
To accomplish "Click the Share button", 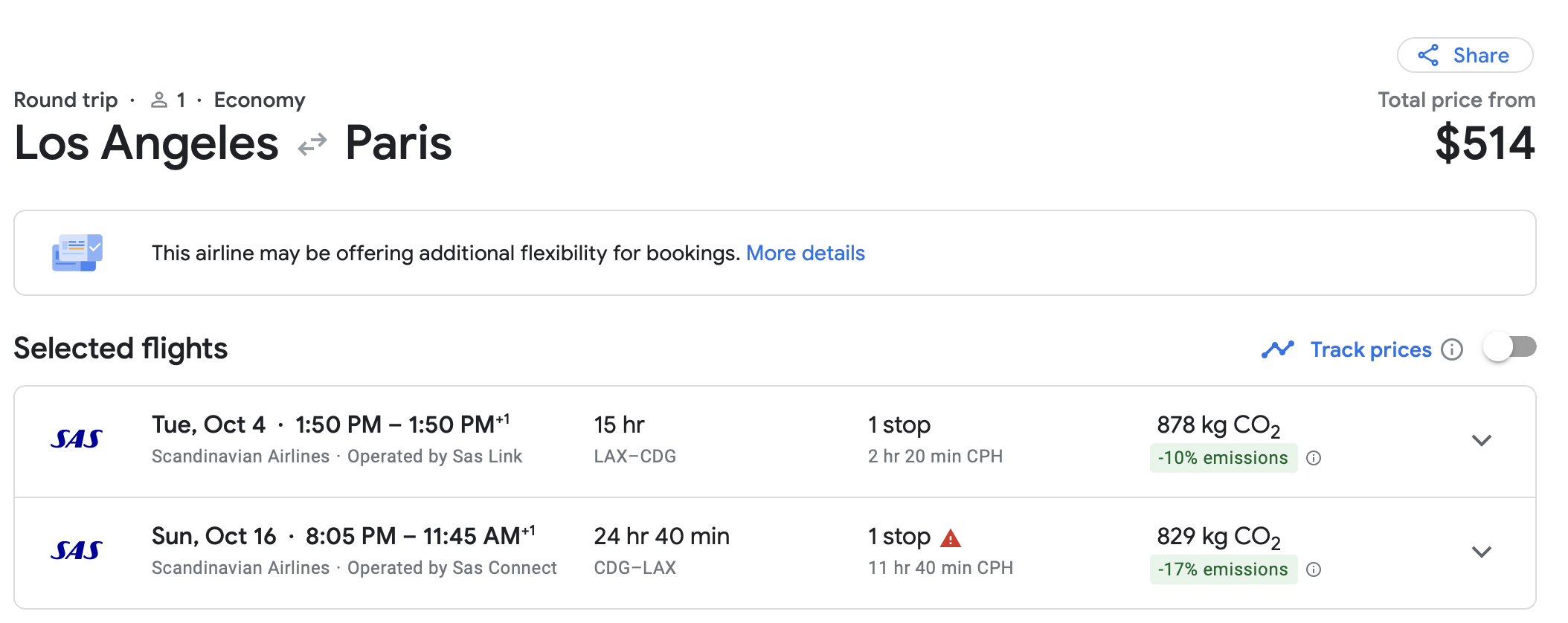I will pyautogui.click(x=1465, y=55).
